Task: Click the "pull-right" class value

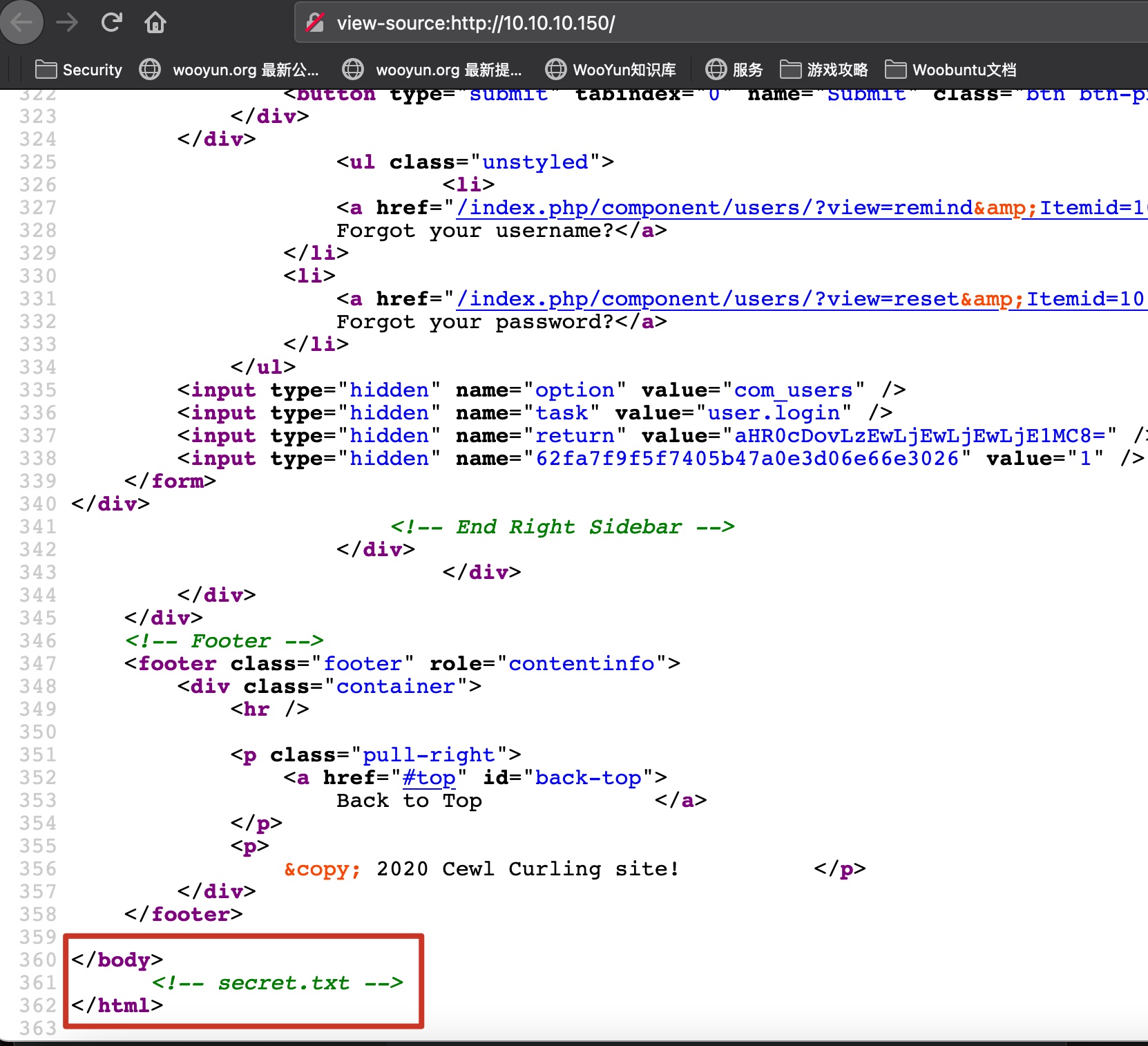Action: point(429,755)
